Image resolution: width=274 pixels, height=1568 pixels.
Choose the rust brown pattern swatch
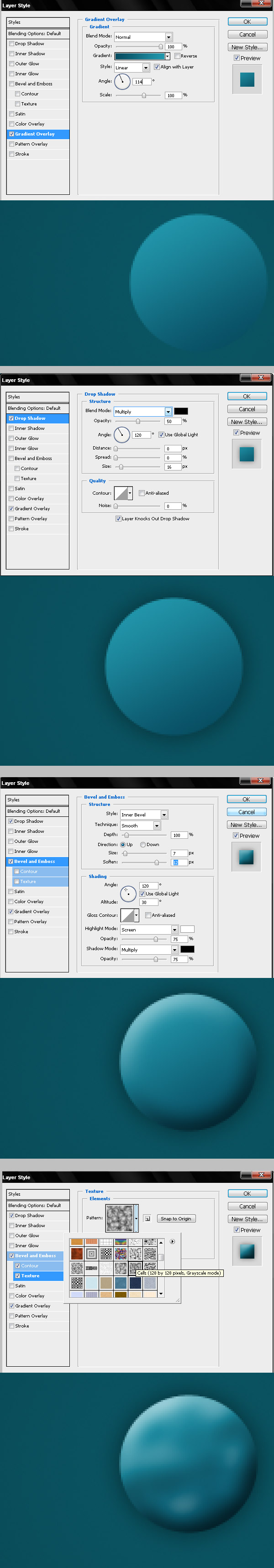[77, 1254]
